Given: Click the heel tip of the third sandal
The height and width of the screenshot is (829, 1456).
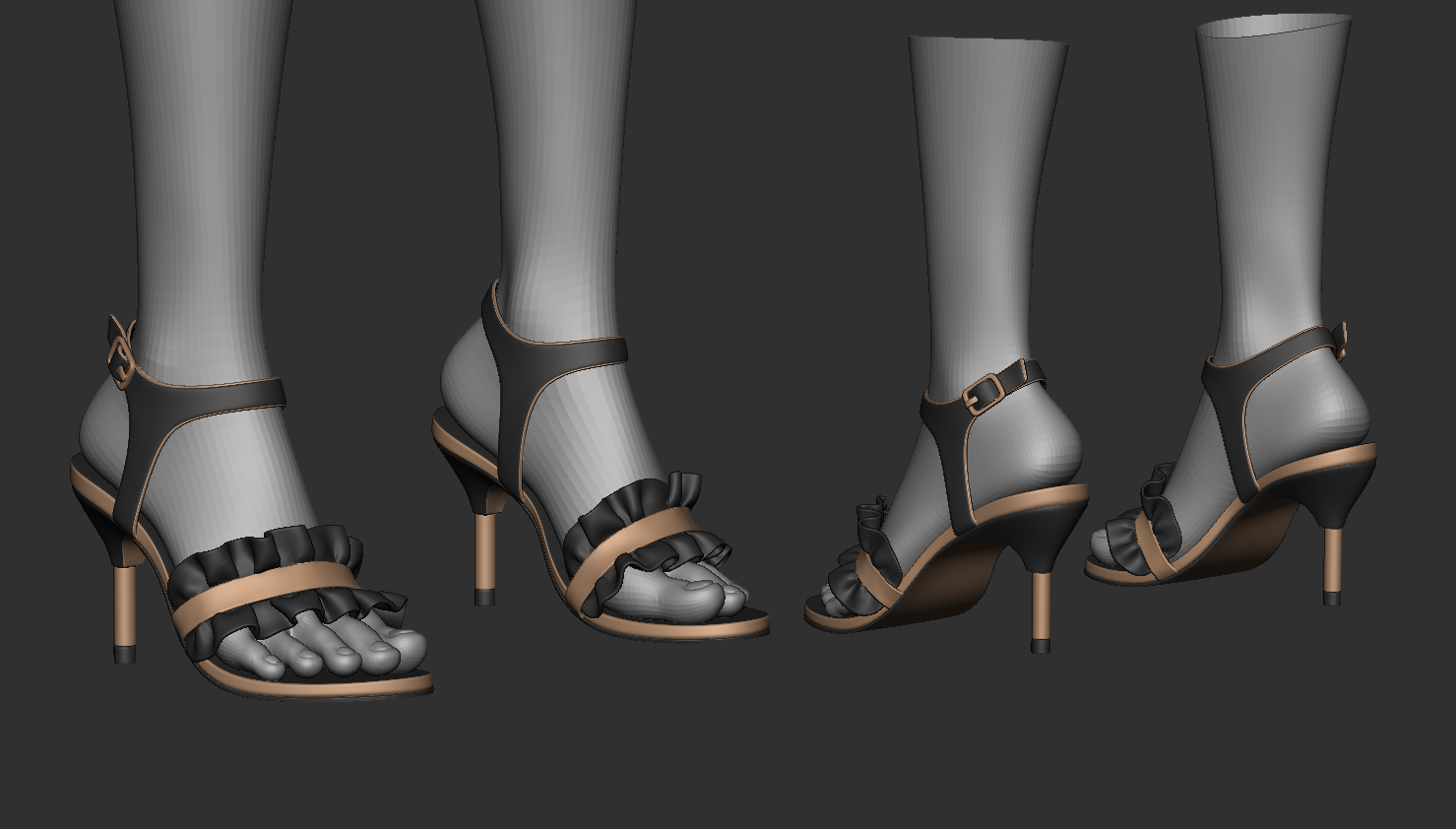Looking at the screenshot, I should pyautogui.click(x=1041, y=646).
